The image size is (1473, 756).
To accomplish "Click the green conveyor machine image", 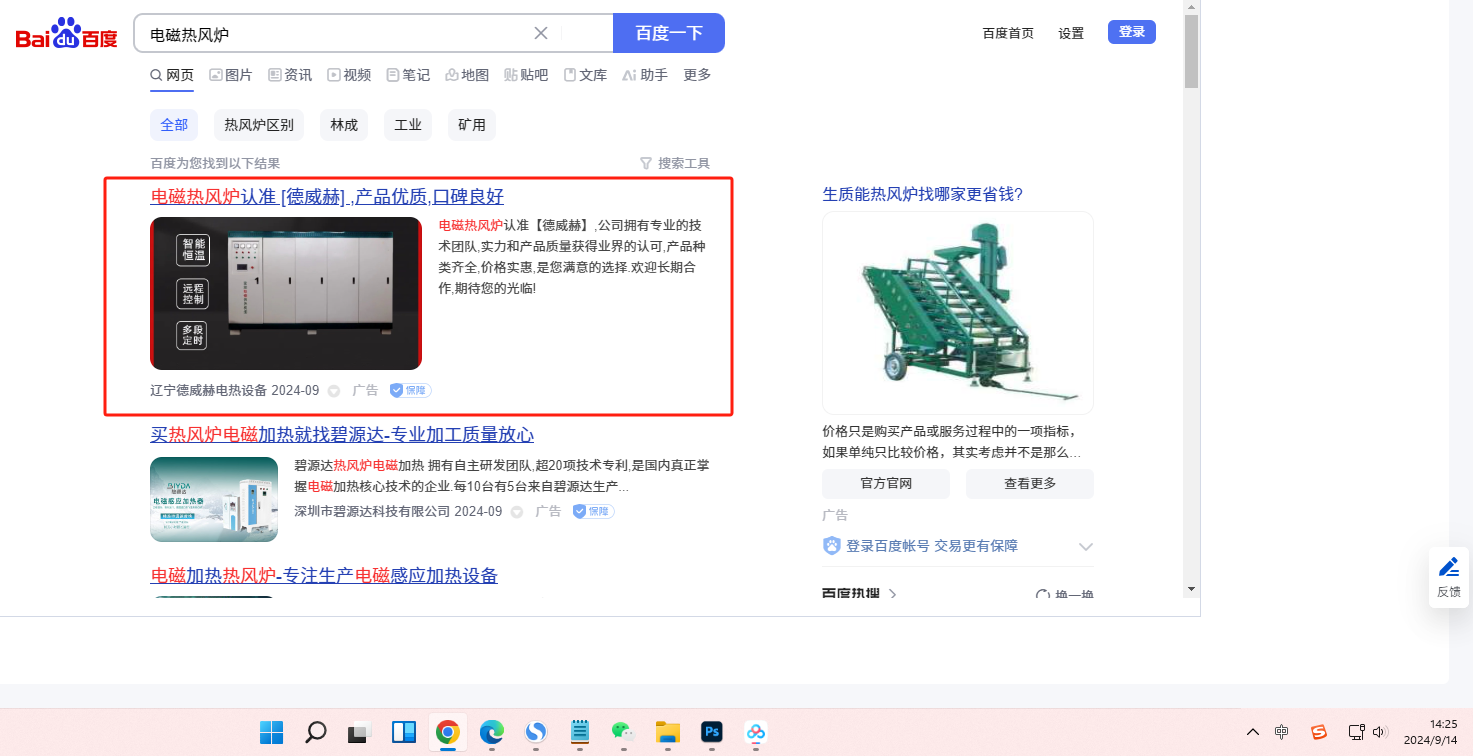I will (x=958, y=313).
